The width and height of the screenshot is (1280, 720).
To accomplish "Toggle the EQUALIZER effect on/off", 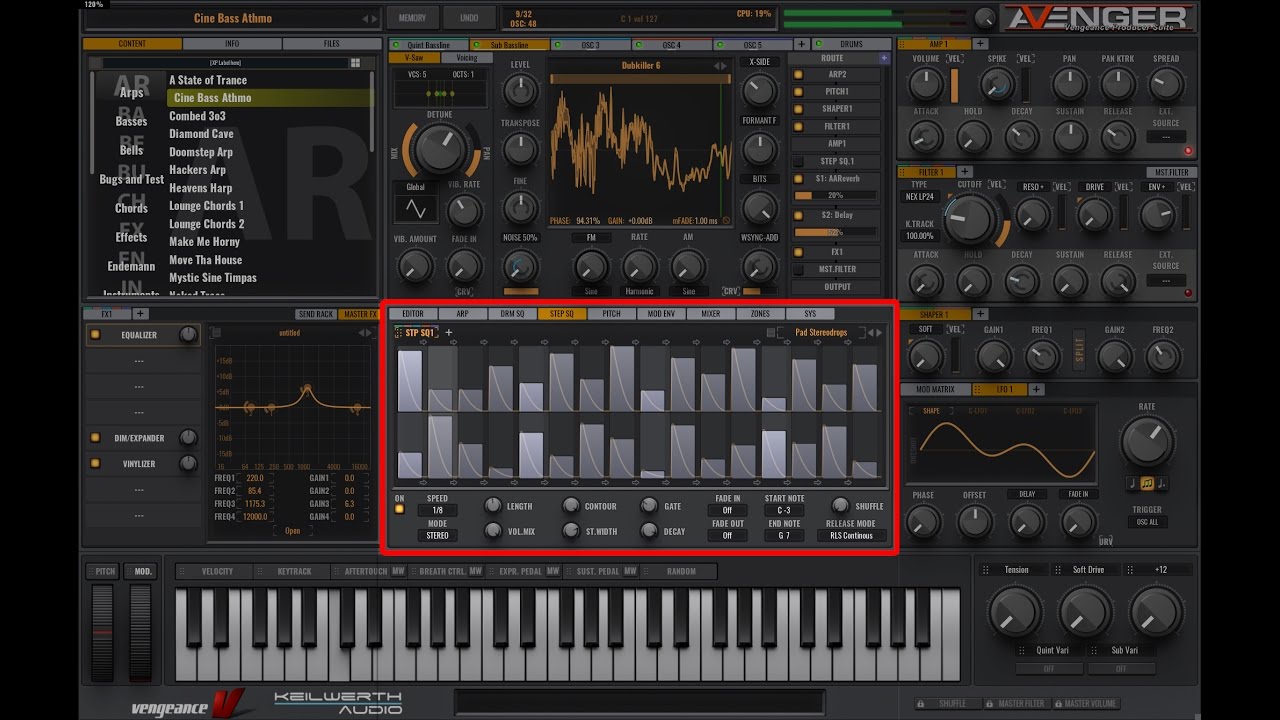I will [96, 335].
